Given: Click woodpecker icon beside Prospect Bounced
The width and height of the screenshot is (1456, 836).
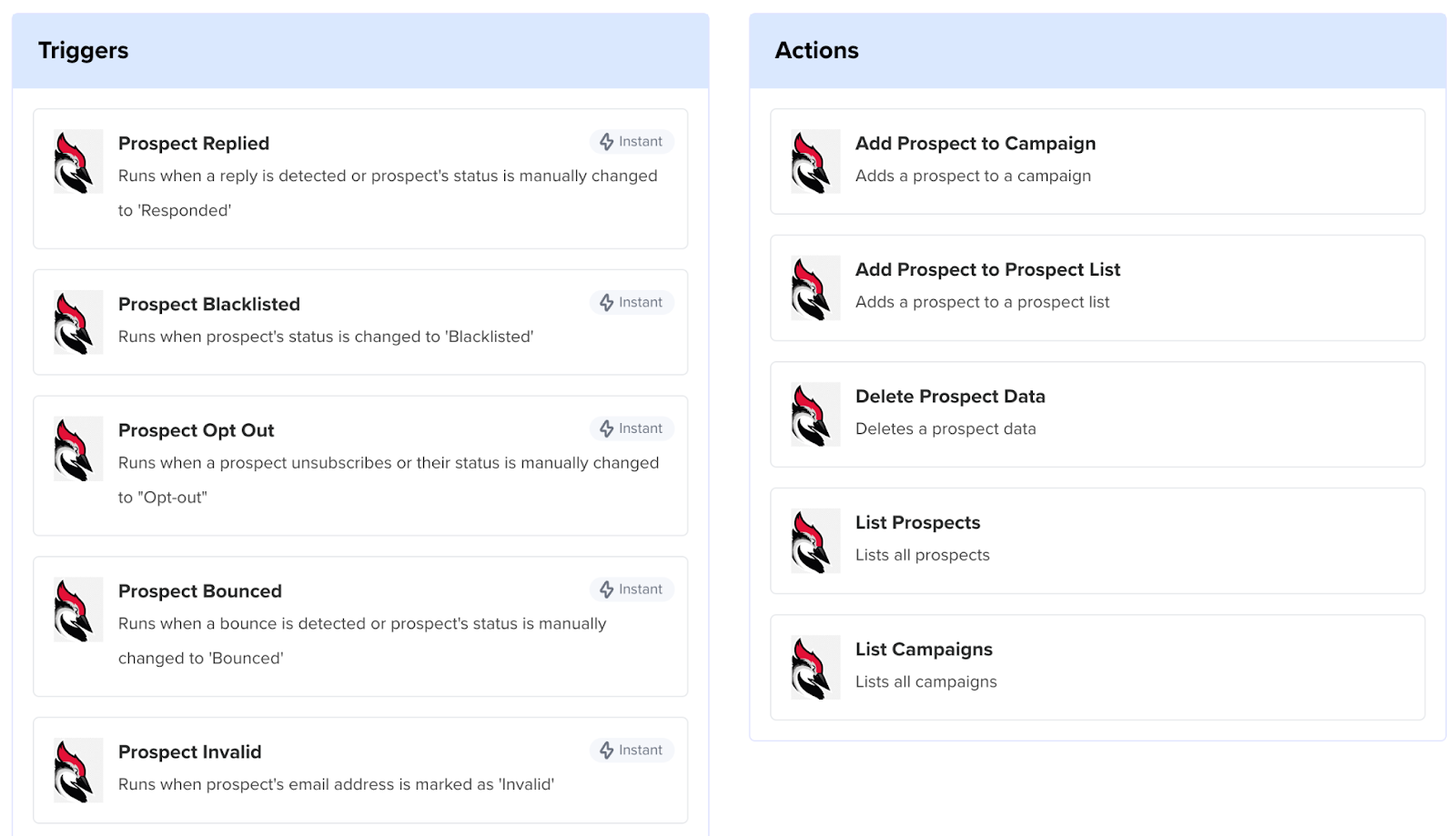Looking at the screenshot, I should [x=77, y=609].
